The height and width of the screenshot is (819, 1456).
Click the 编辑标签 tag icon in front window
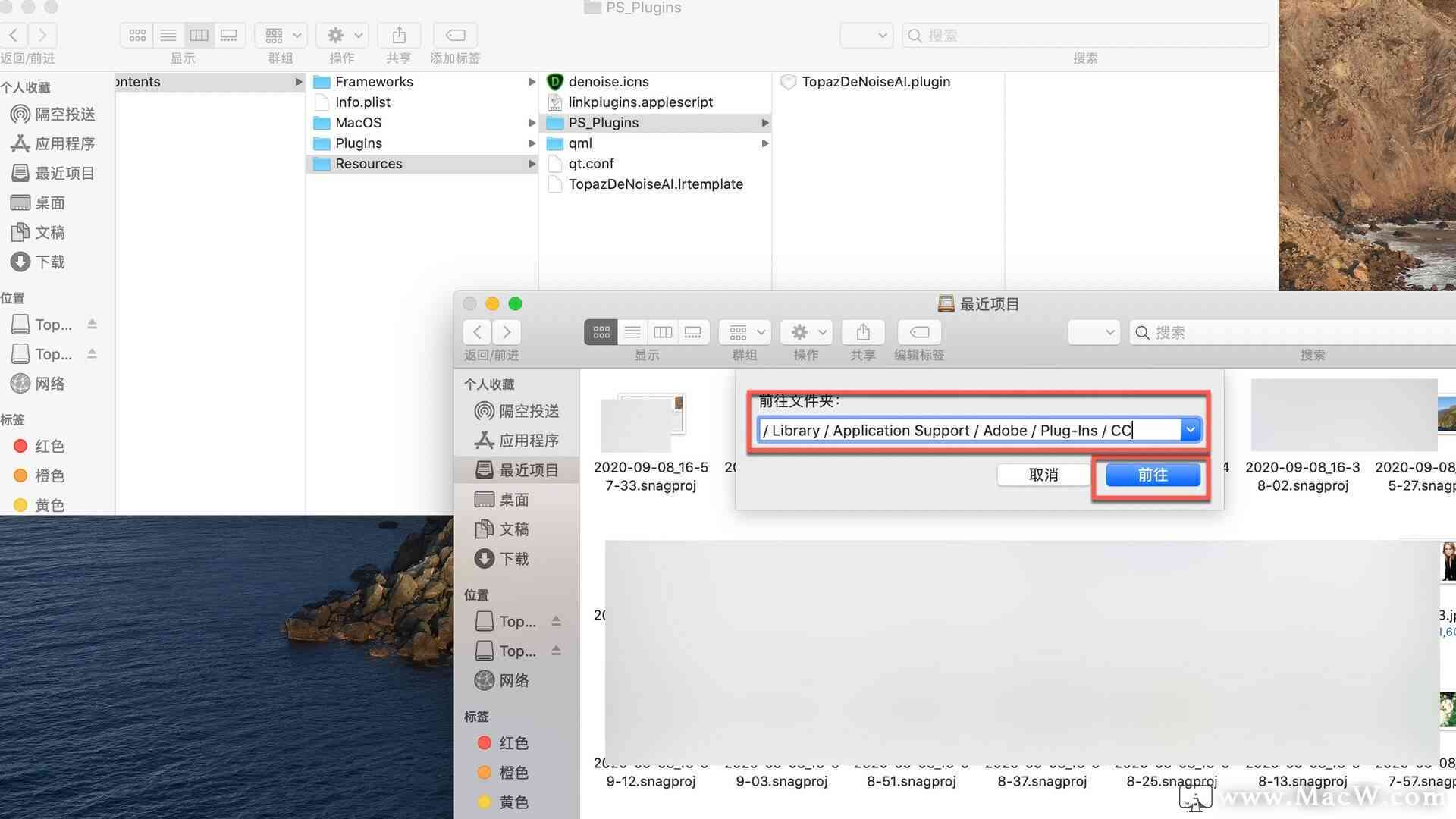point(919,332)
